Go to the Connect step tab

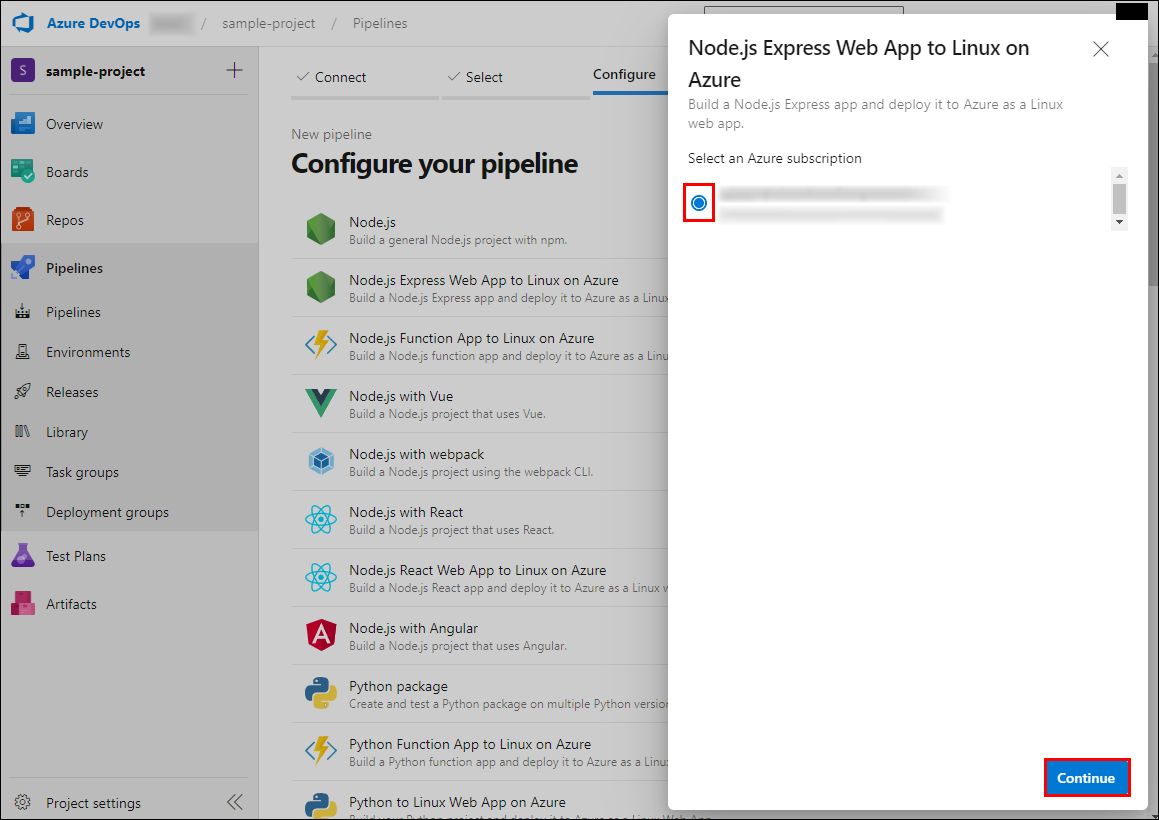(365, 77)
